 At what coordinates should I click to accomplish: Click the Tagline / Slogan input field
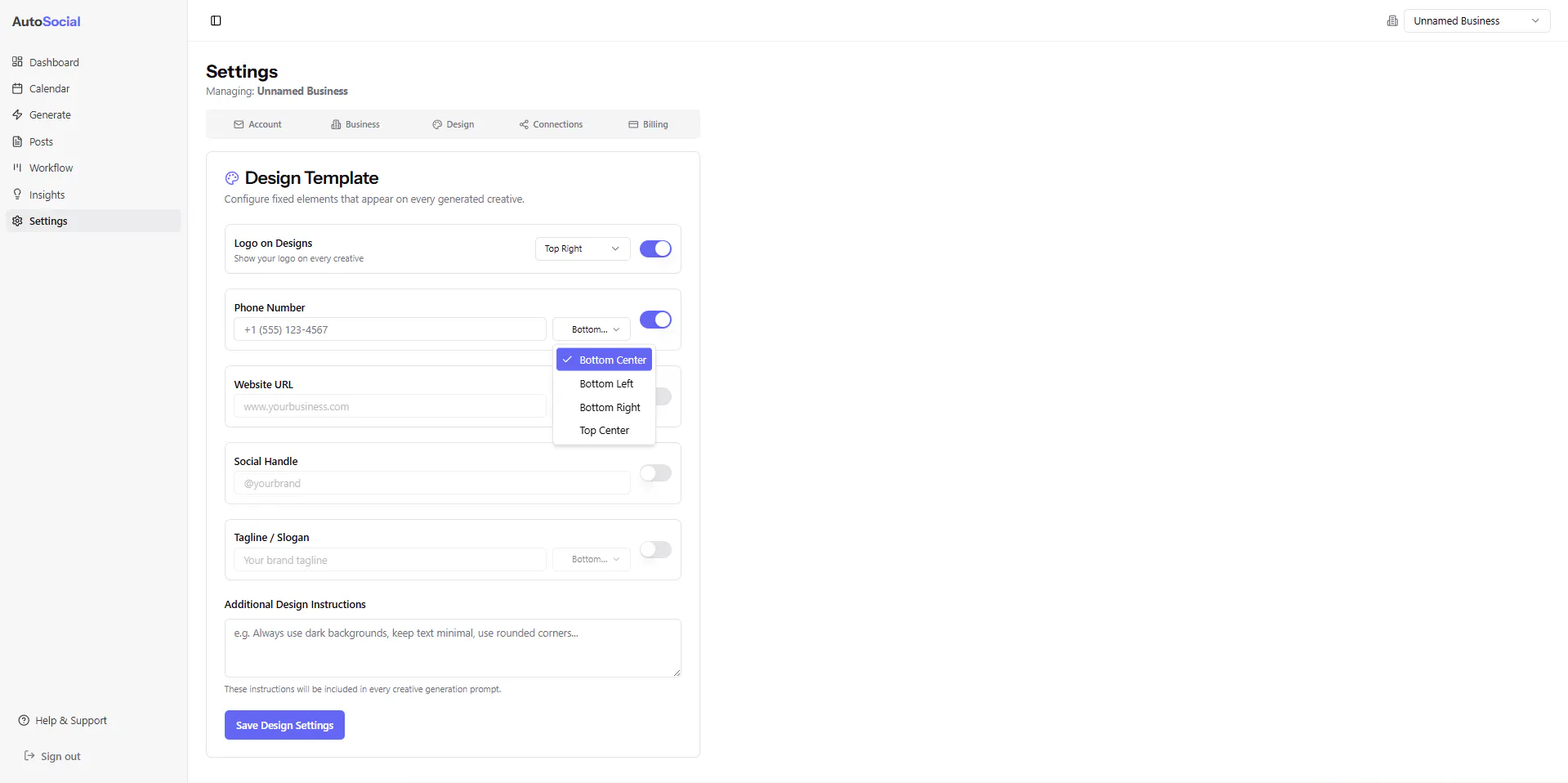point(390,560)
